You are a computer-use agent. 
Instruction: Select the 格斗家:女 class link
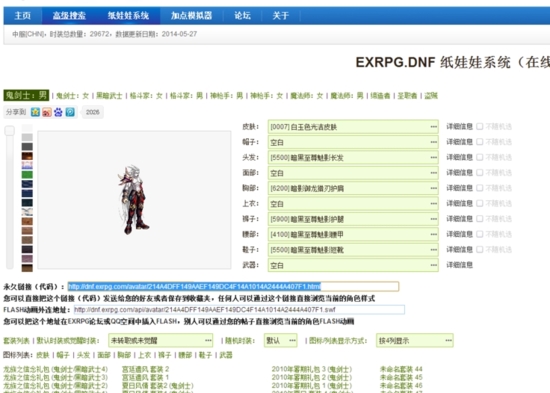[x=146, y=96]
